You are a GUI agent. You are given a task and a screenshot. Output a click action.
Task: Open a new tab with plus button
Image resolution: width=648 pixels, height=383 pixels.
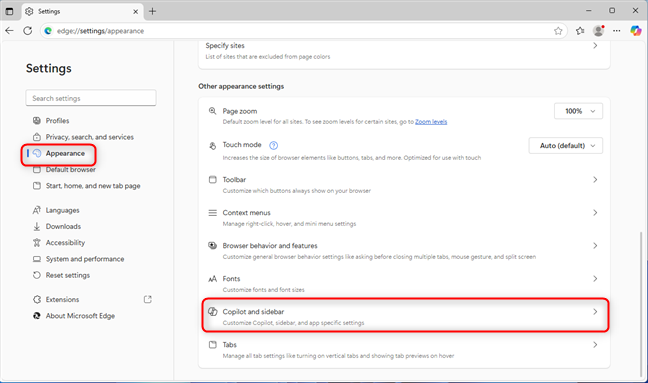click(152, 11)
